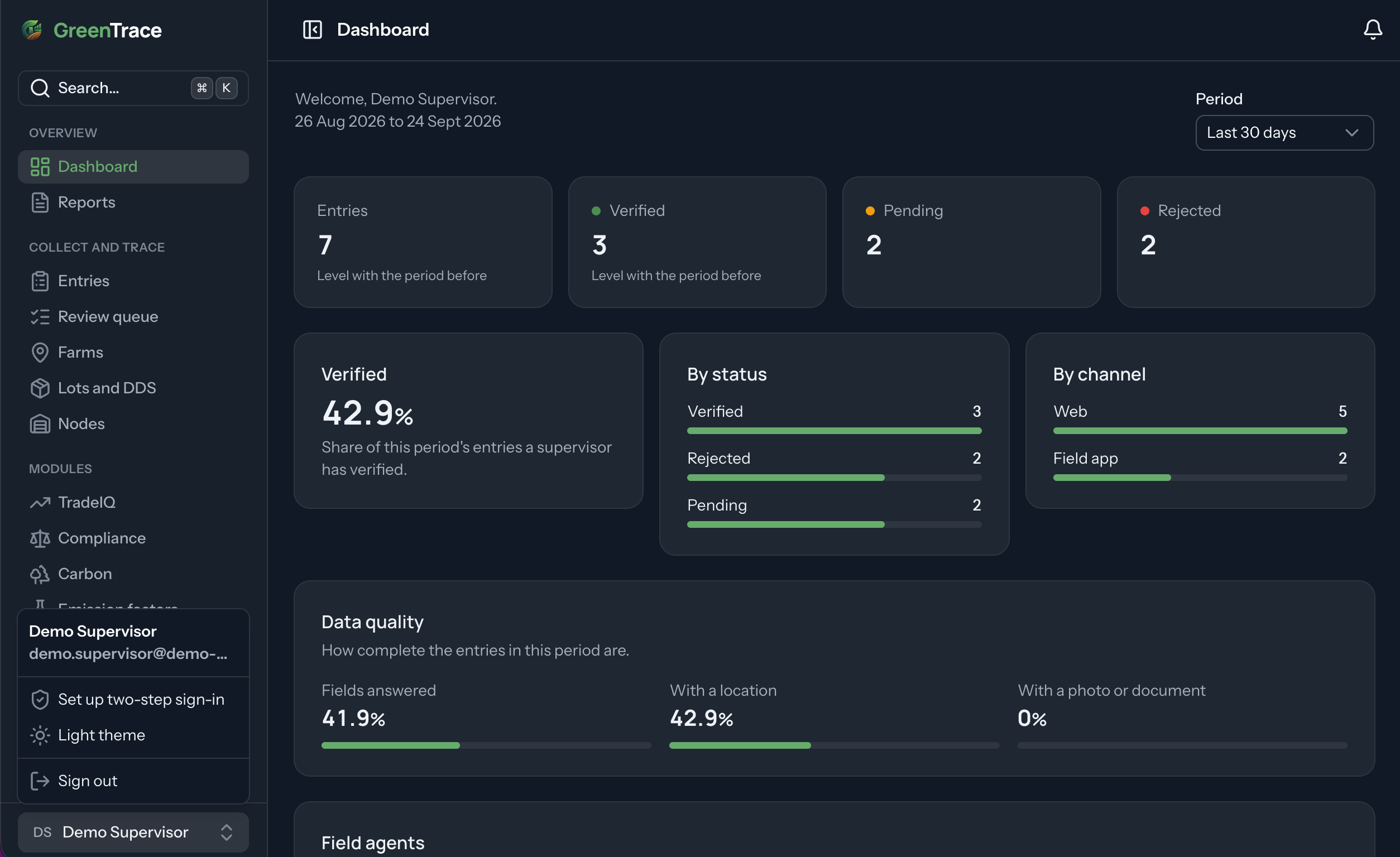Click the green Verified status dot
The height and width of the screenshot is (857, 1400).
[596, 211]
